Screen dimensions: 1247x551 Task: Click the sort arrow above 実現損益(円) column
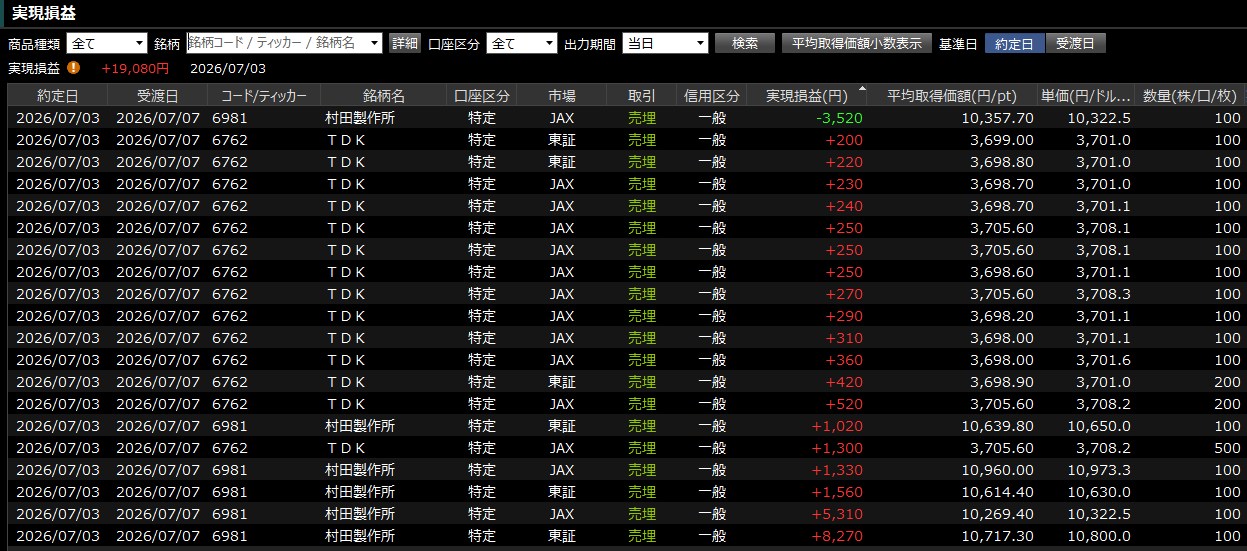863,89
